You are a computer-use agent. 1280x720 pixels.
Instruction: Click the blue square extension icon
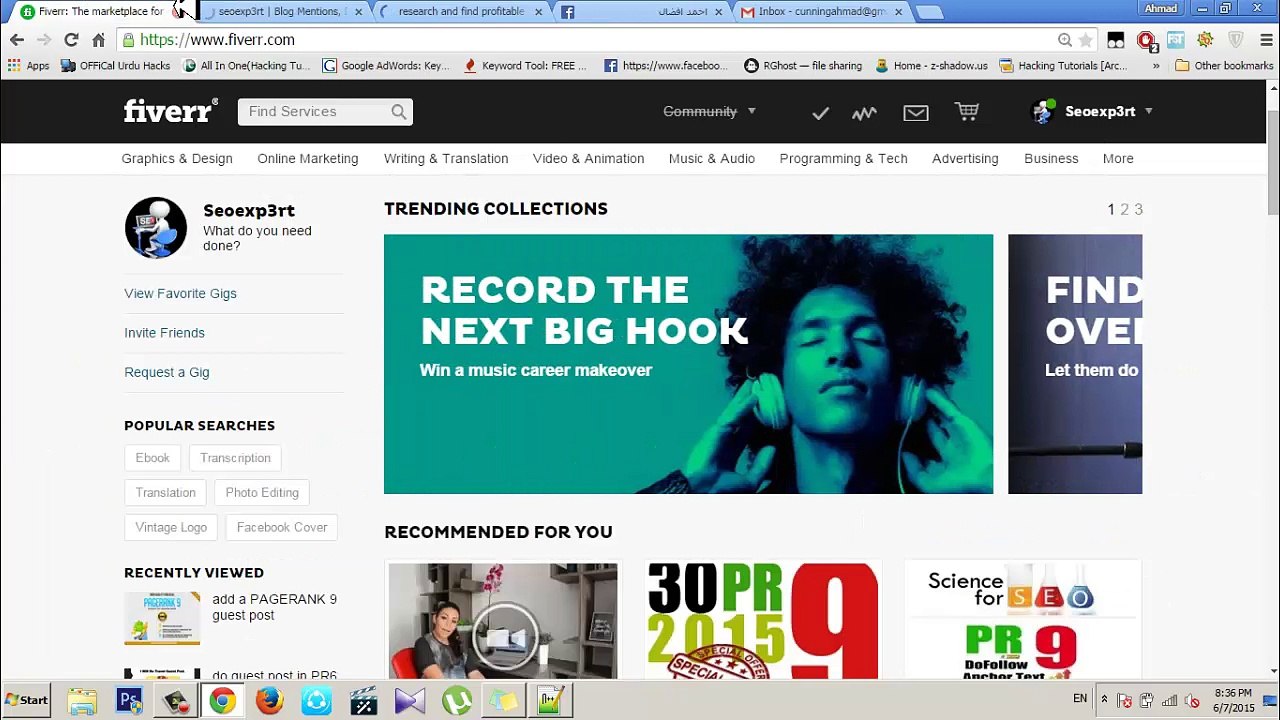point(1176,40)
